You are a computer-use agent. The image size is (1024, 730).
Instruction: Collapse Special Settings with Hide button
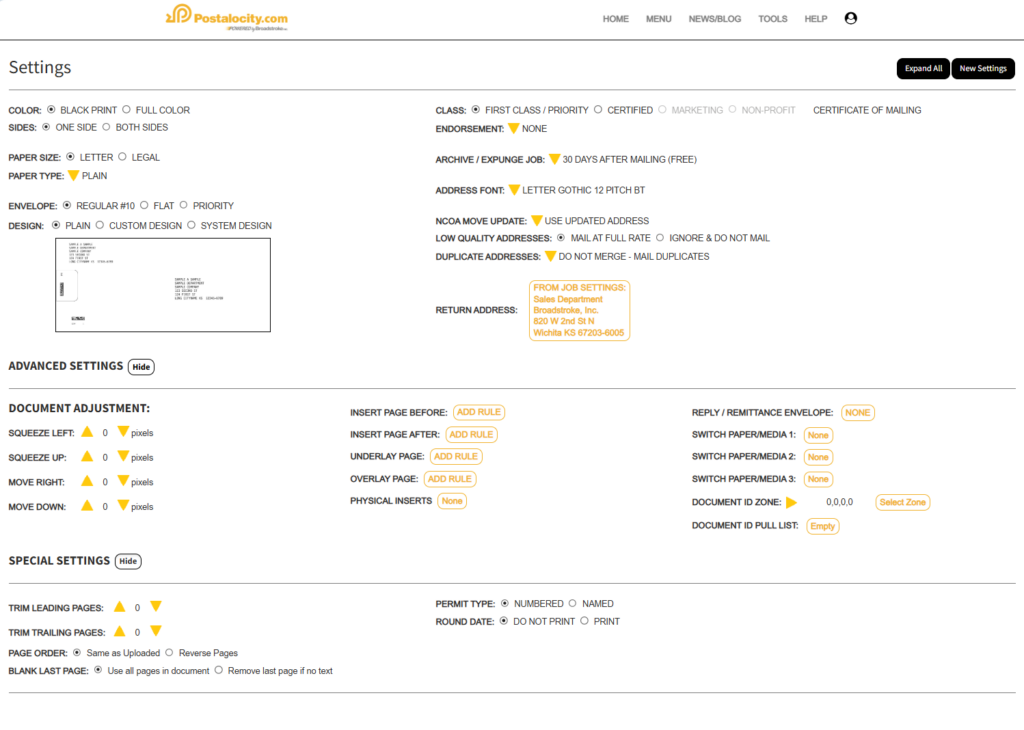point(128,561)
